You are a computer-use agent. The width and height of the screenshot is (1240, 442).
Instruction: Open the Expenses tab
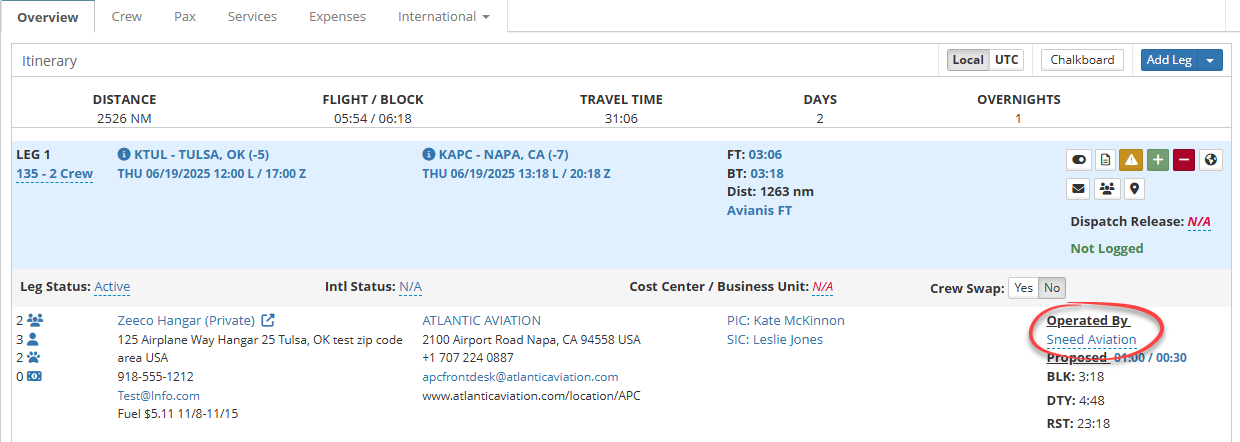pyautogui.click(x=337, y=17)
